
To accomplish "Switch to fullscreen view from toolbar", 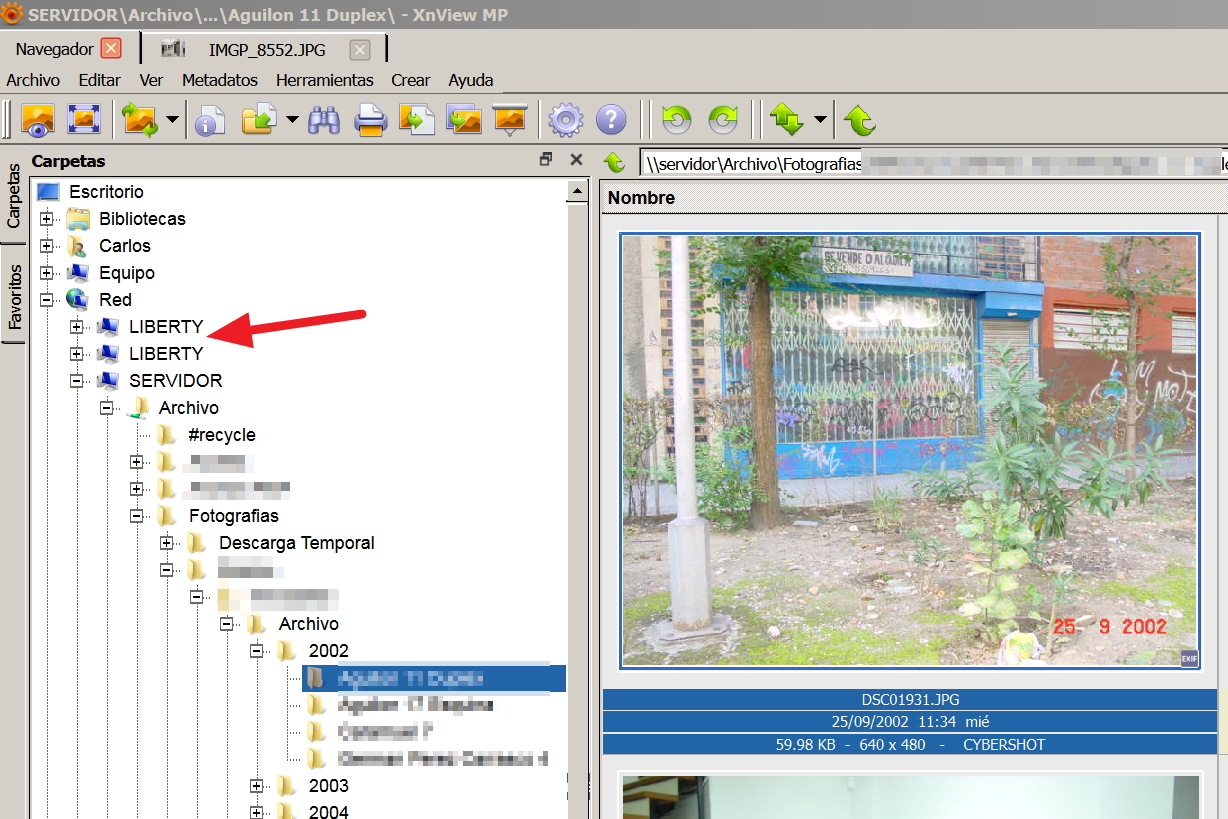I will click(84, 120).
